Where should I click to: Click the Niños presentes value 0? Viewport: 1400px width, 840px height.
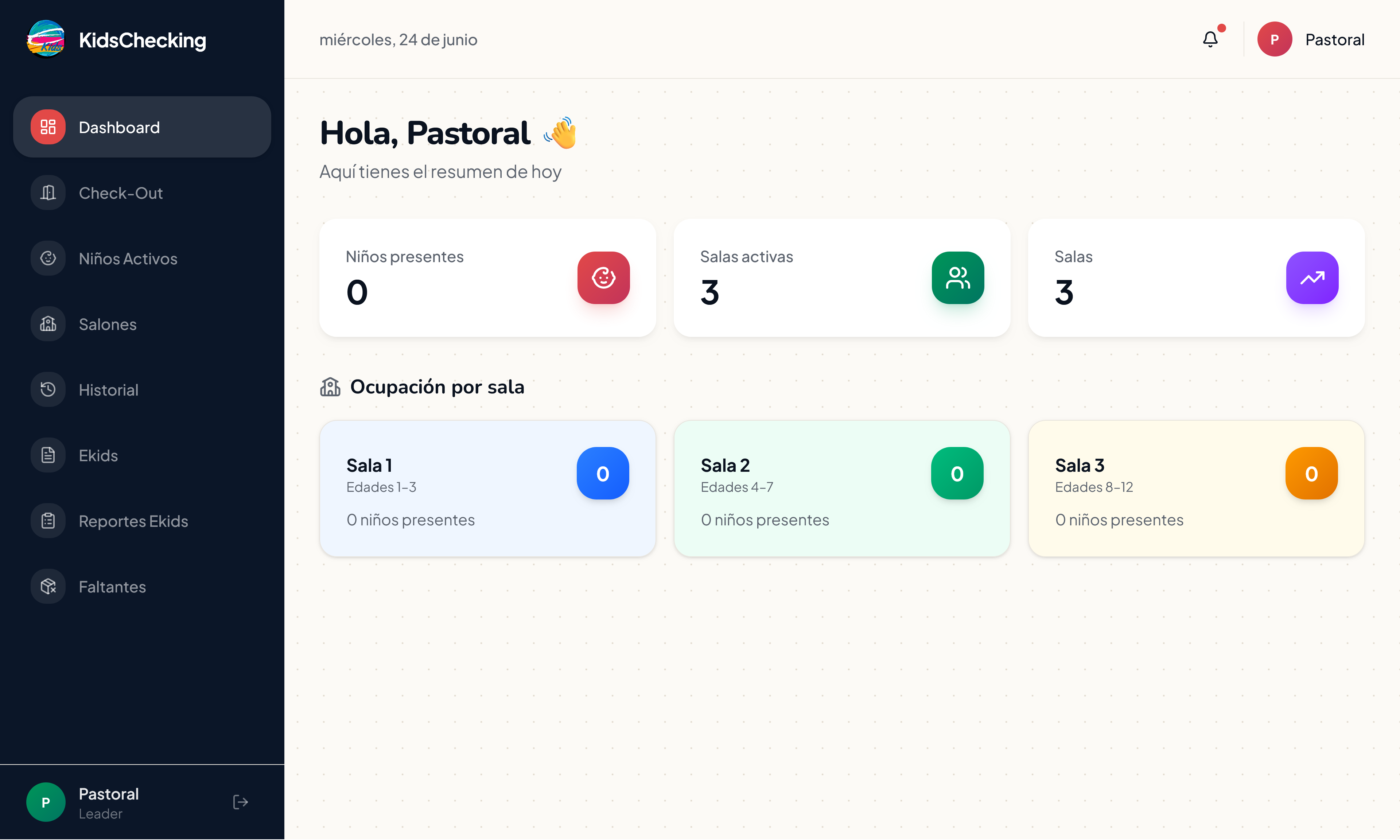(x=357, y=293)
